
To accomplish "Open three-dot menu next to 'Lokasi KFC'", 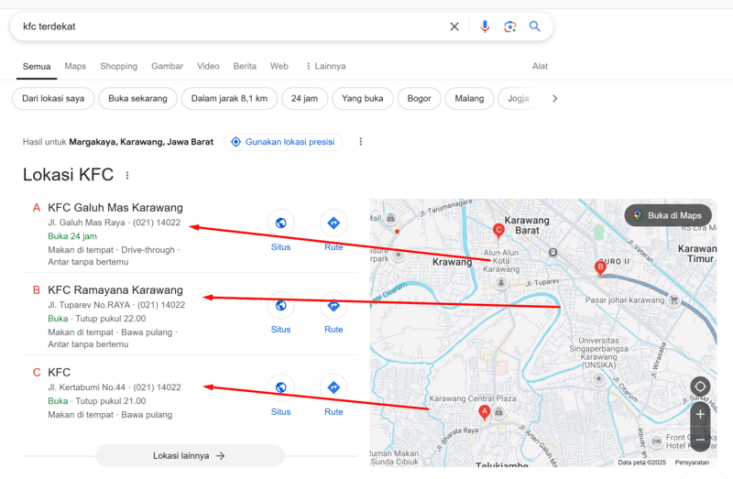I will point(127,175).
